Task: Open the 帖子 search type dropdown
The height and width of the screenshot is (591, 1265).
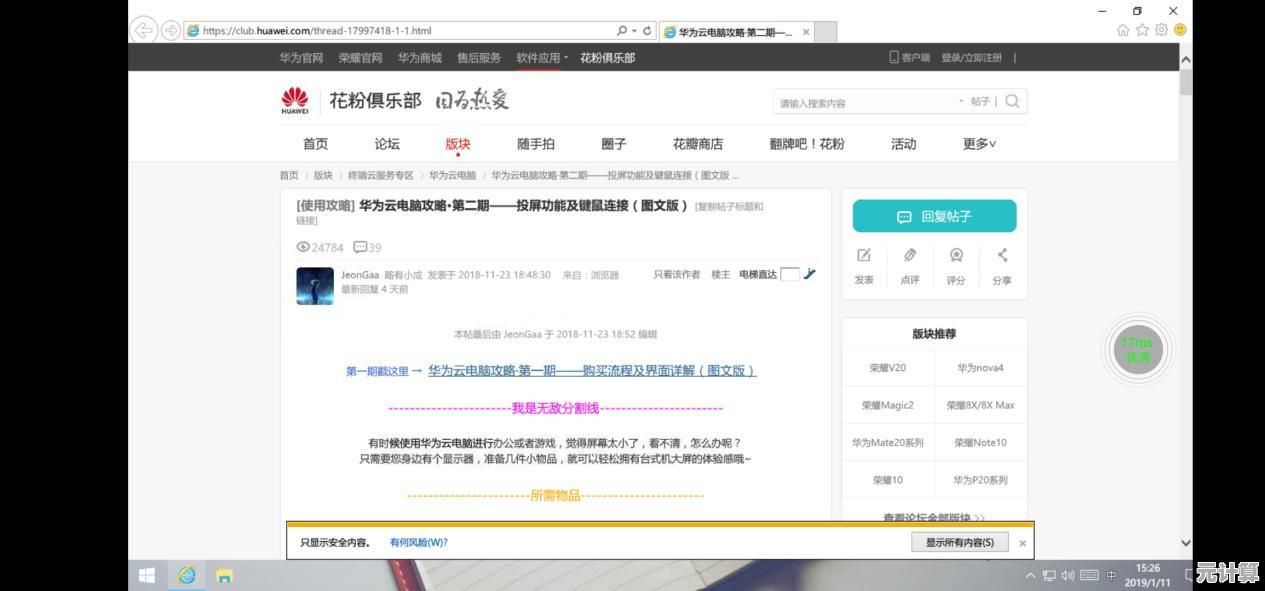Action: [x=975, y=102]
